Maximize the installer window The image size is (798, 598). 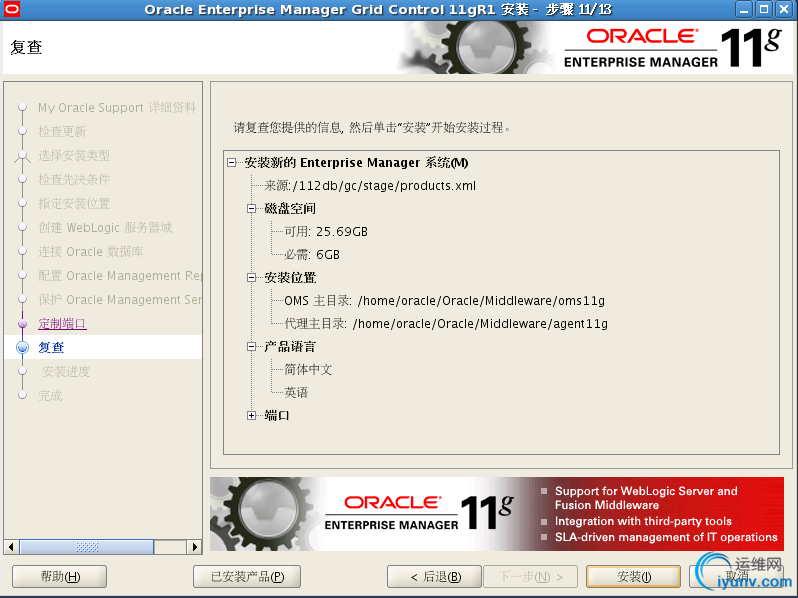pyautogui.click(x=764, y=9)
